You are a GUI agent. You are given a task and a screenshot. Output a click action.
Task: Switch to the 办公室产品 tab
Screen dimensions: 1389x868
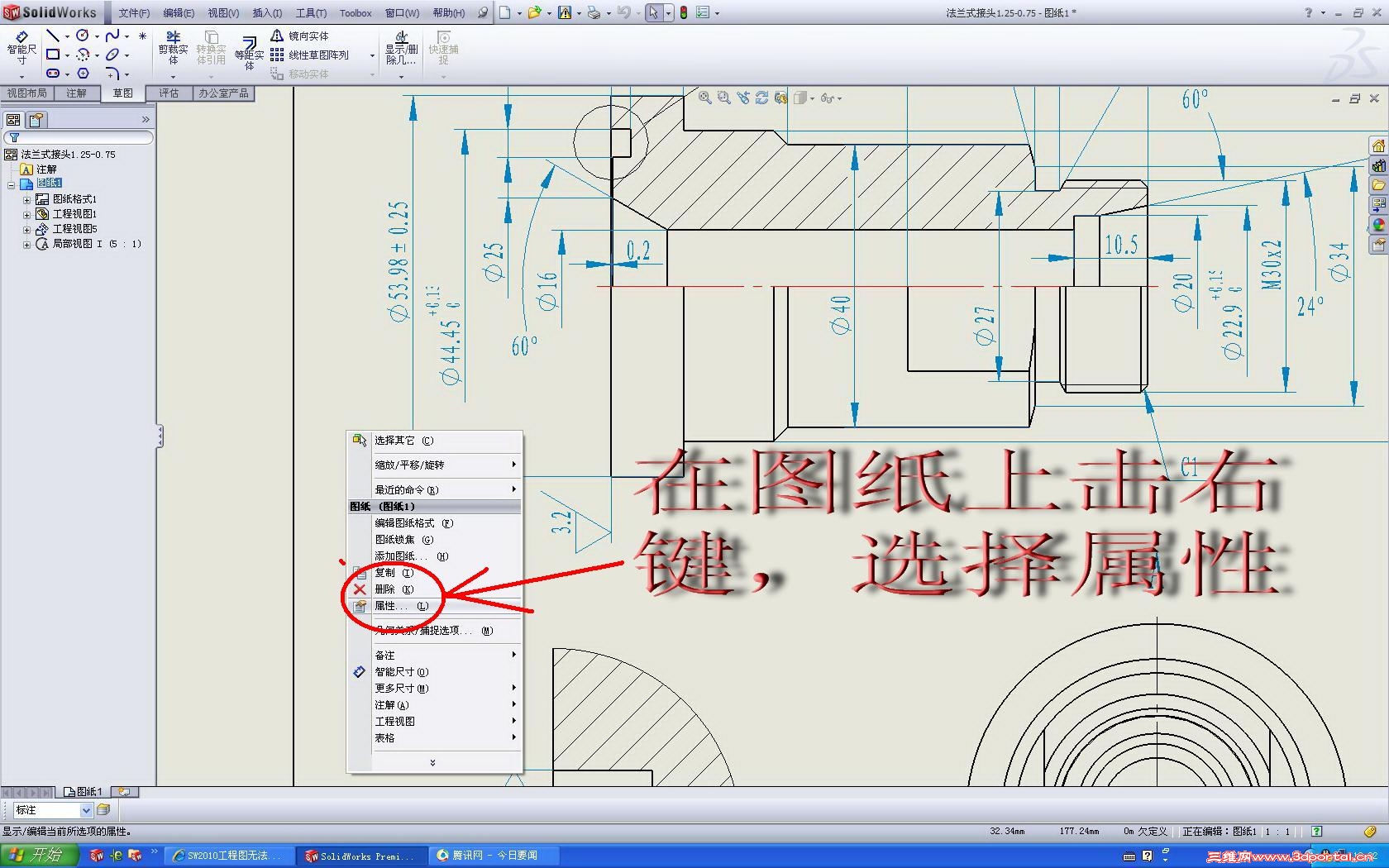point(223,93)
